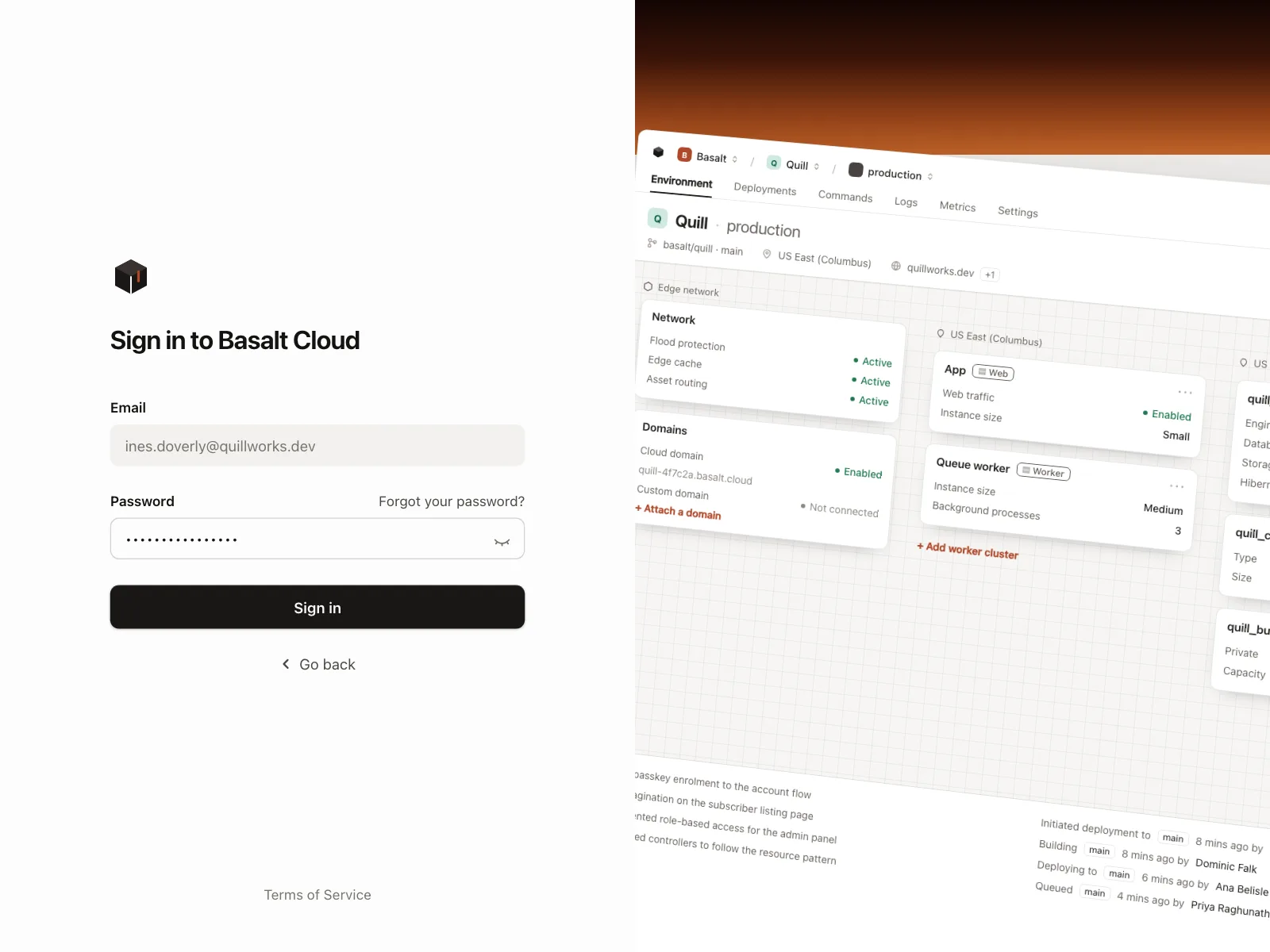Click the globe icon beside quillworks.dev
This screenshot has height=952, width=1270.
[896, 266]
